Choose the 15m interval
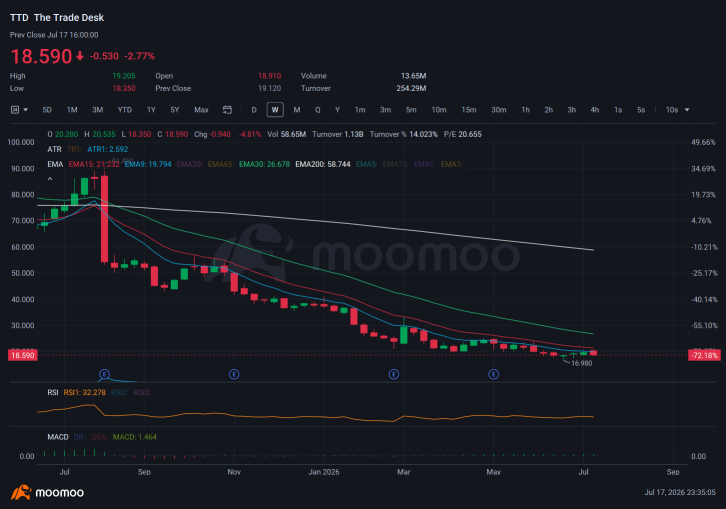Screen dimensions: 726x509 point(469,110)
